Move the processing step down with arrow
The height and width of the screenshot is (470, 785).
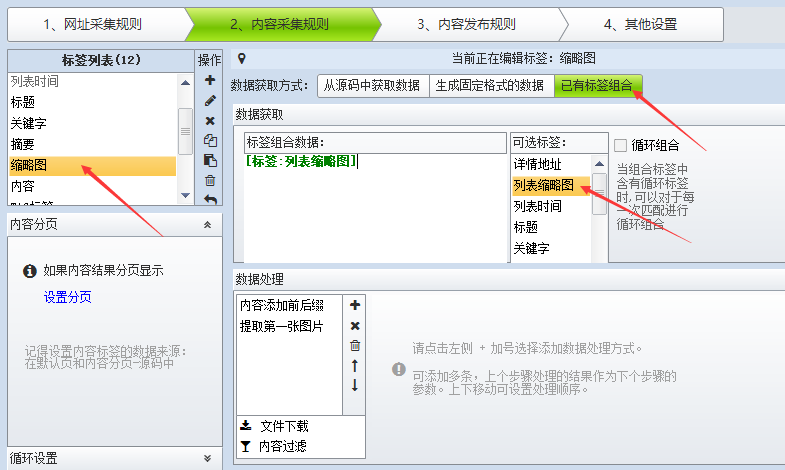[x=355, y=385]
